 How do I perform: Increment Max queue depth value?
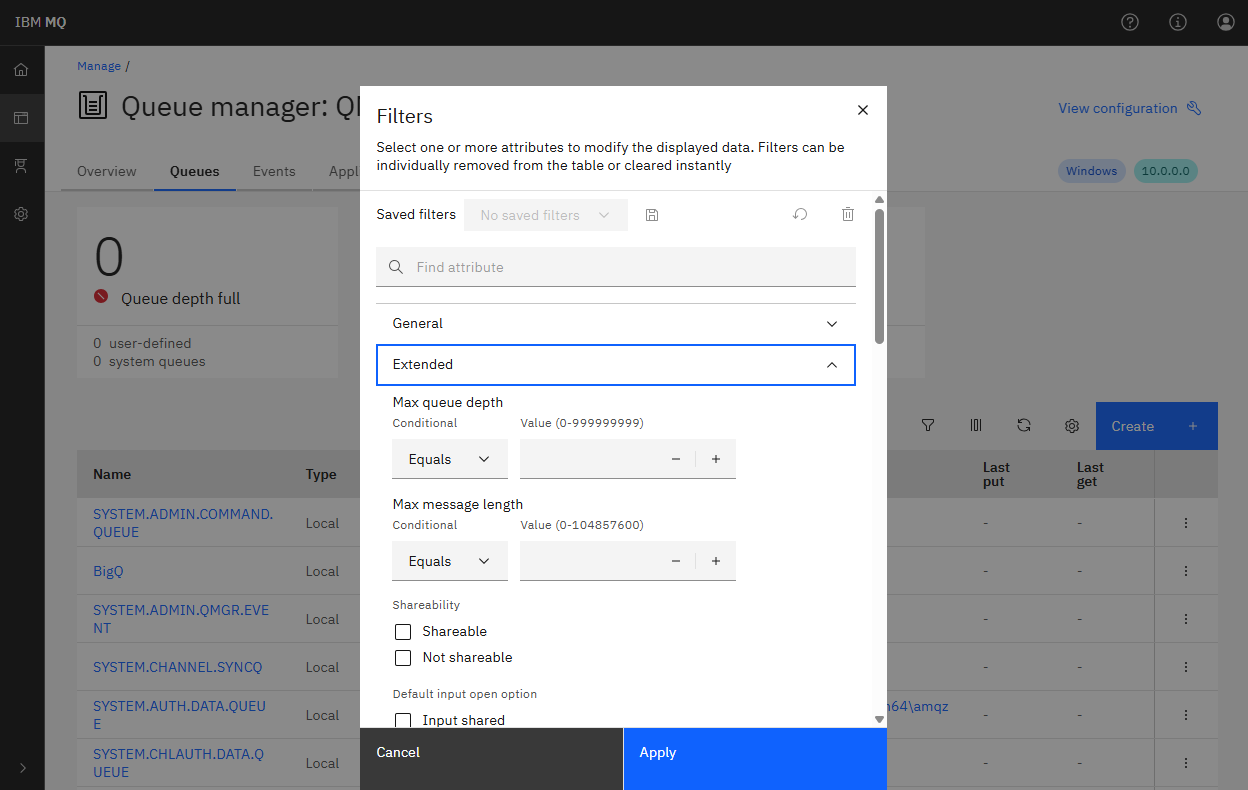tap(716, 459)
